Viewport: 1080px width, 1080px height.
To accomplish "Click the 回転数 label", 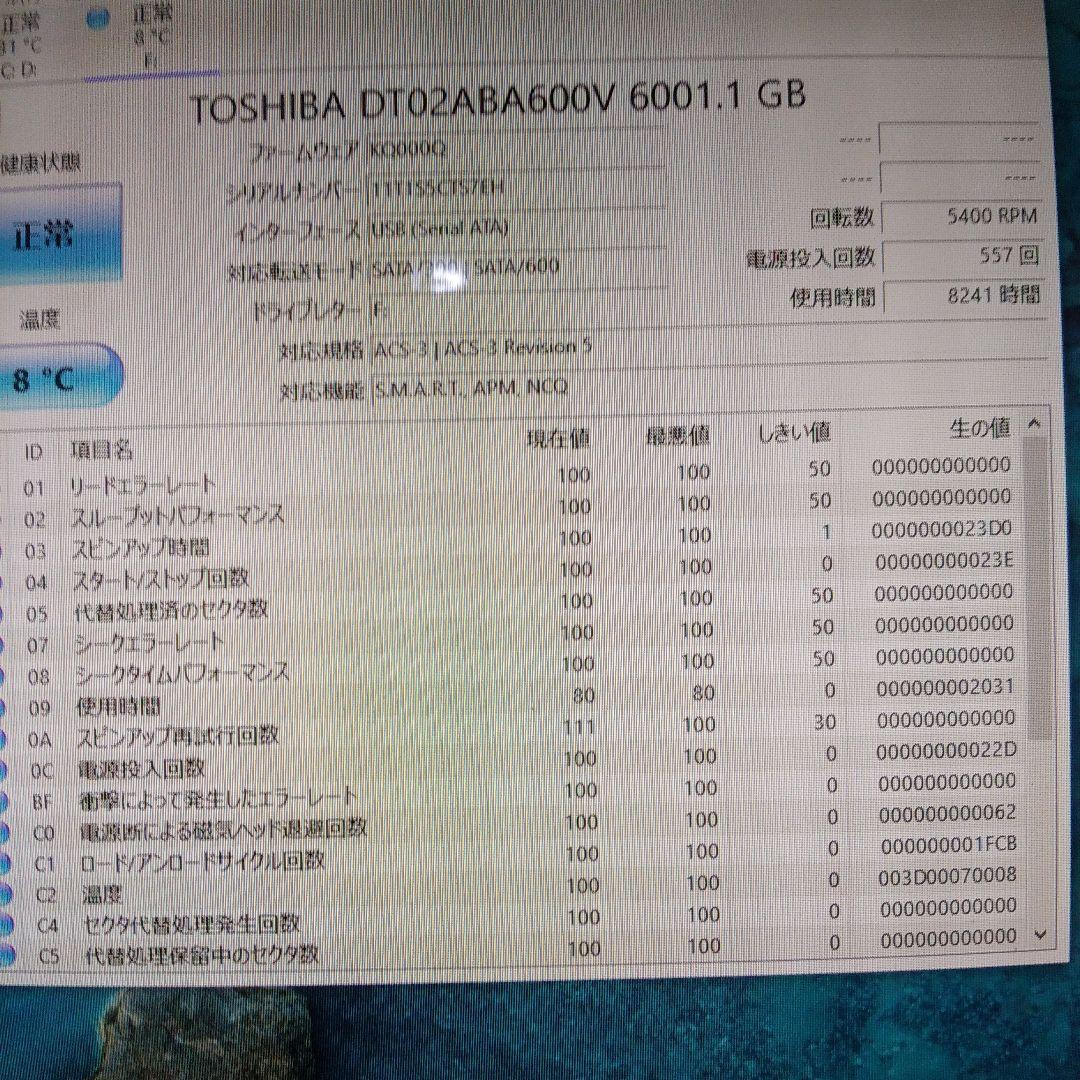I will point(842,218).
